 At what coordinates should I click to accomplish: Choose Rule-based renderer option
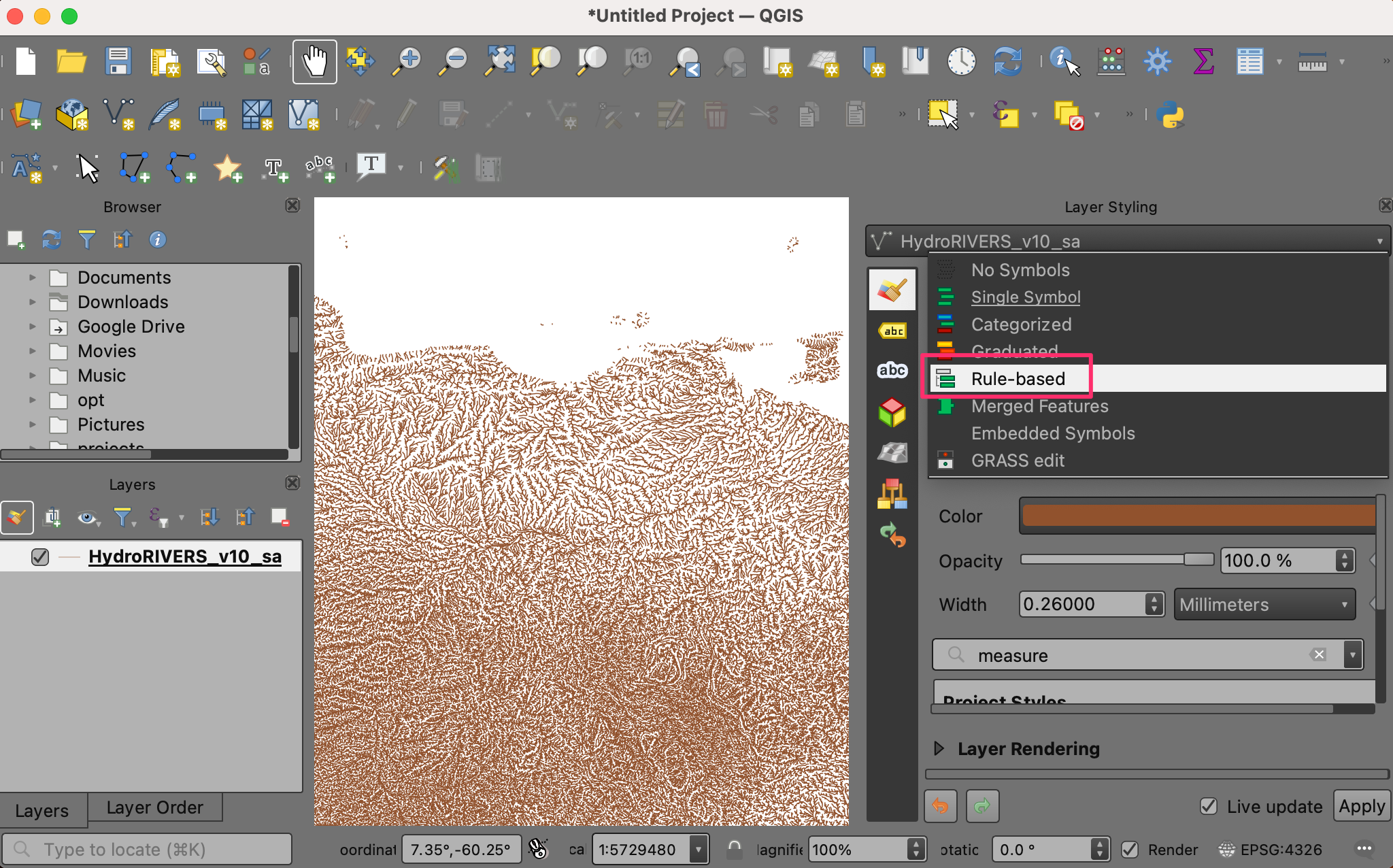tap(1018, 379)
